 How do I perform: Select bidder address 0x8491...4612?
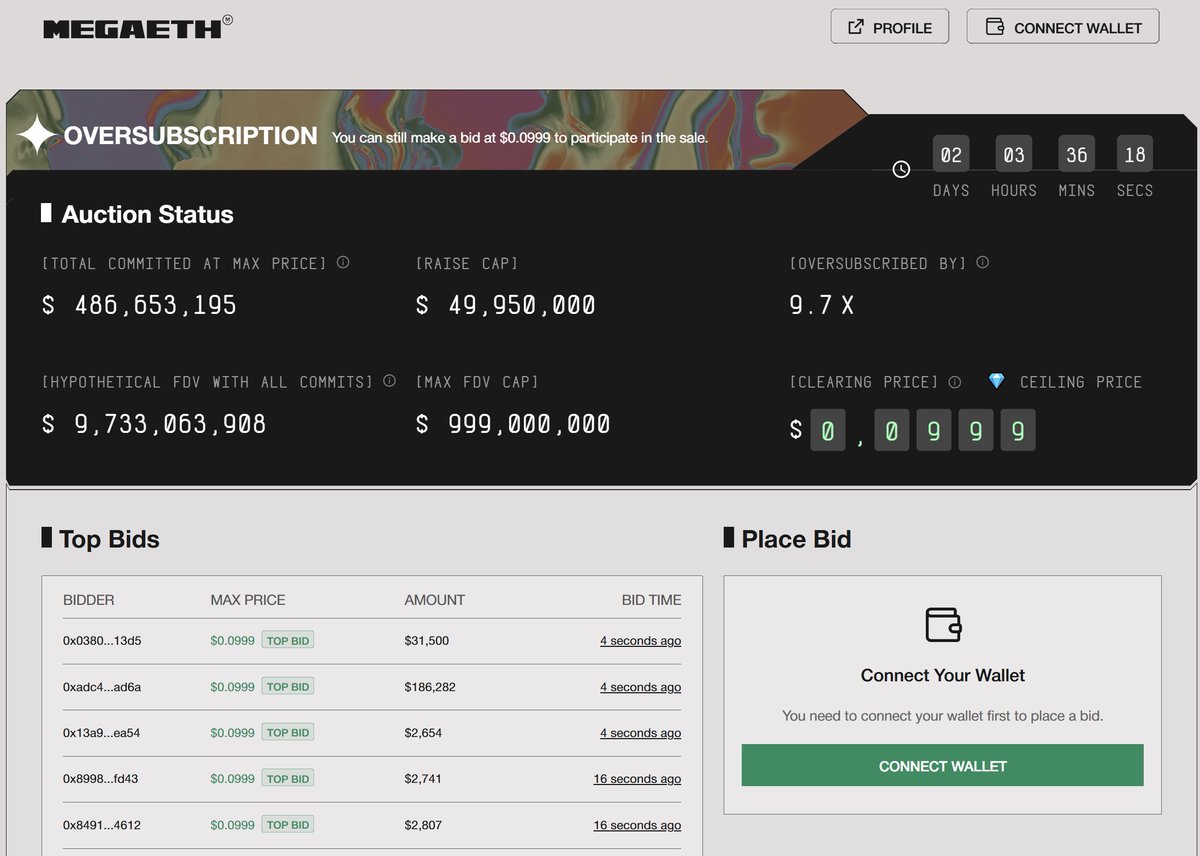click(101, 825)
